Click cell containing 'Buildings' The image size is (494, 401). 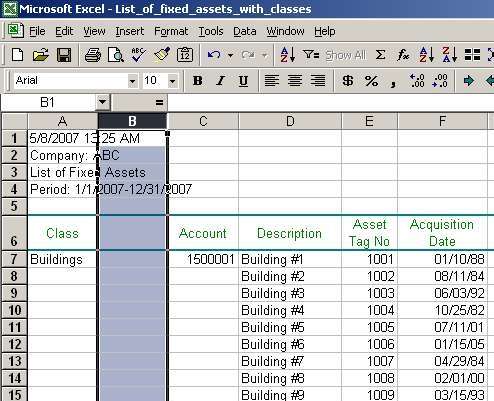pos(63,259)
